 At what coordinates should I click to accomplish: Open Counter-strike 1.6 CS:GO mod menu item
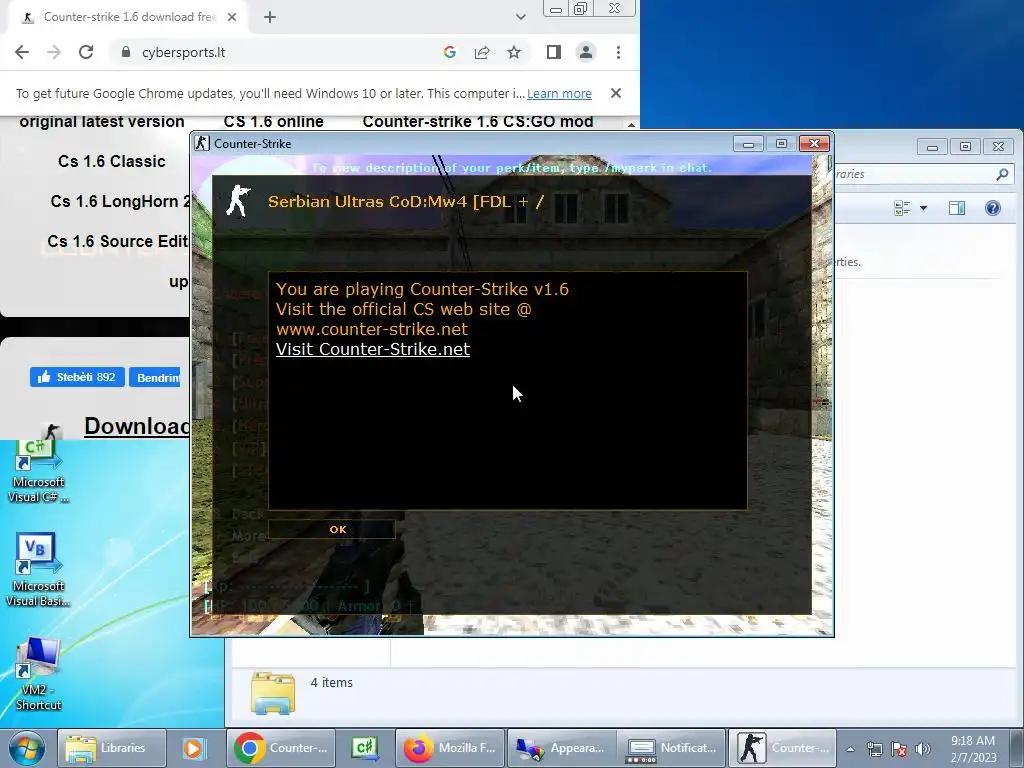(x=478, y=121)
